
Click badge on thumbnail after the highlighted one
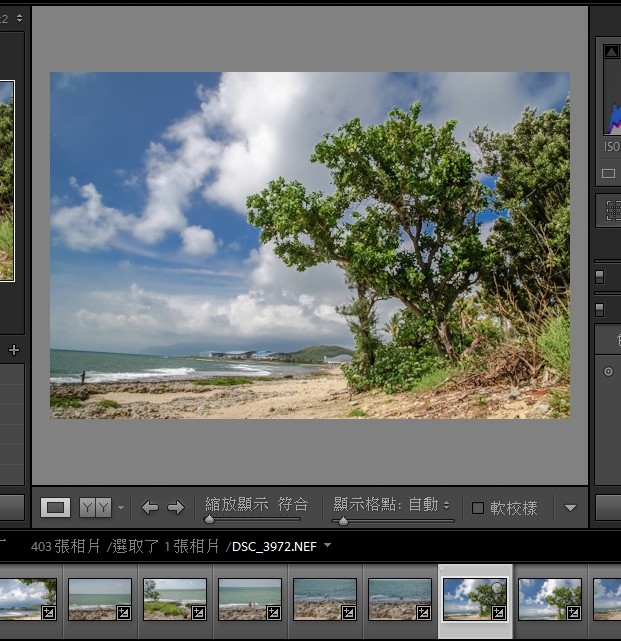click(x=573, y=613)
